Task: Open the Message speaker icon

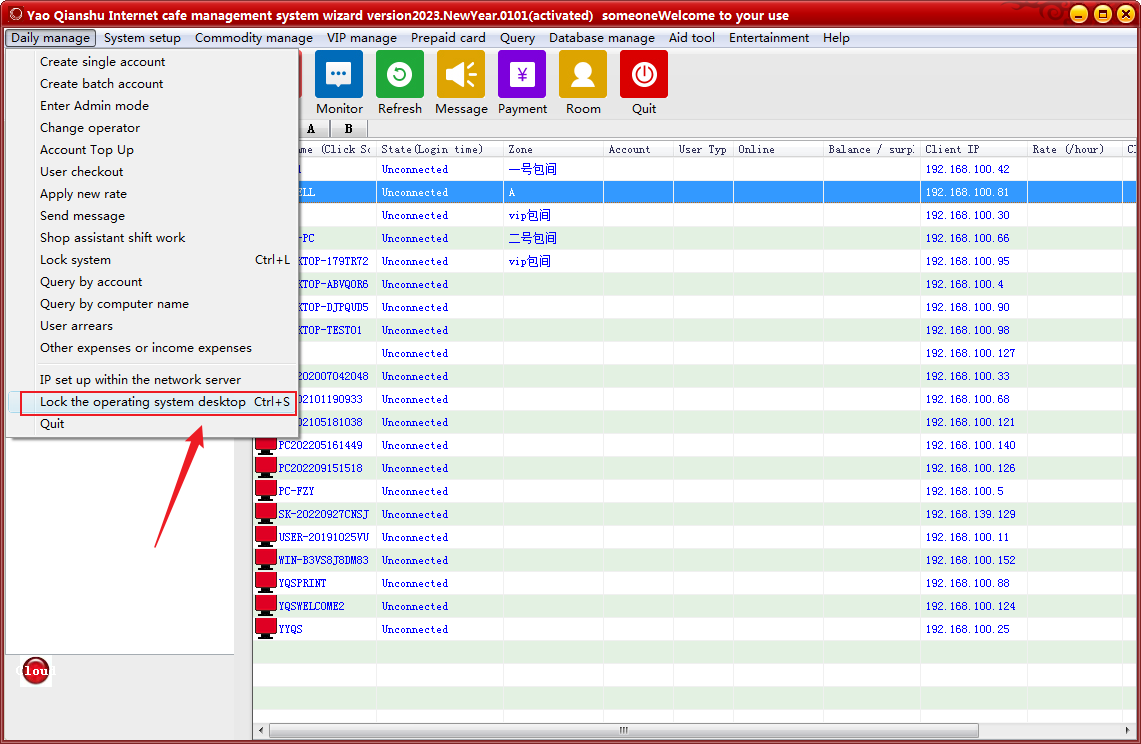Action: pyautogui.click(x=461, y=75)
